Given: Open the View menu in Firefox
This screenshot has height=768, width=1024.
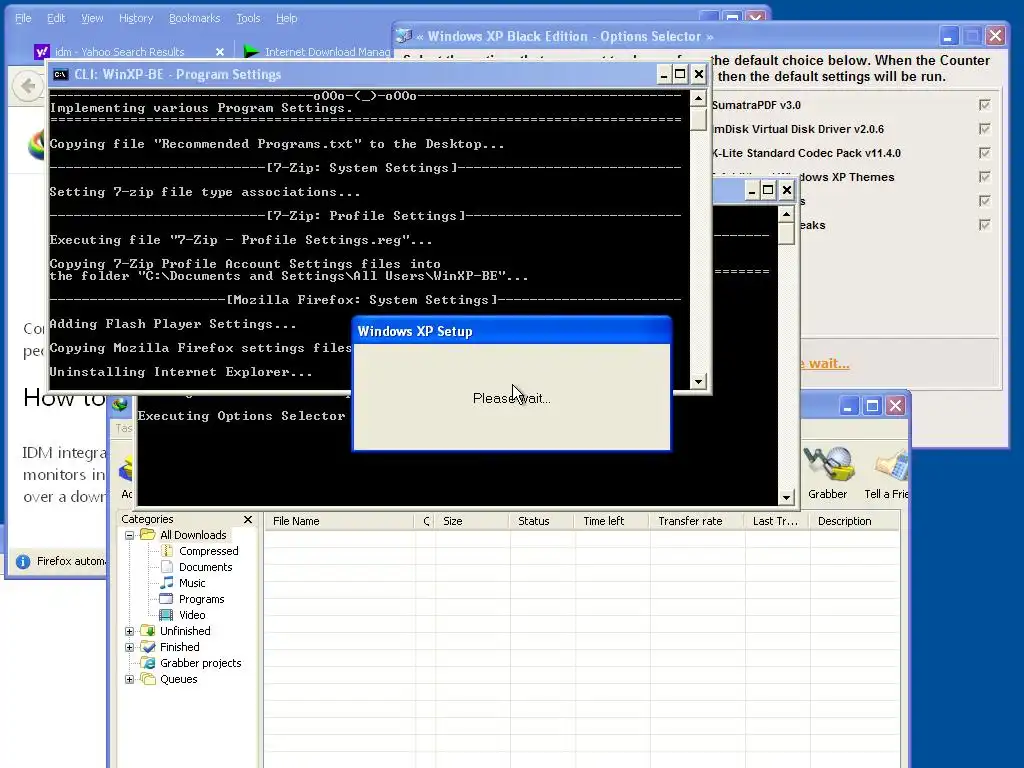Looking at the screenshot, I should pos(92,18).
